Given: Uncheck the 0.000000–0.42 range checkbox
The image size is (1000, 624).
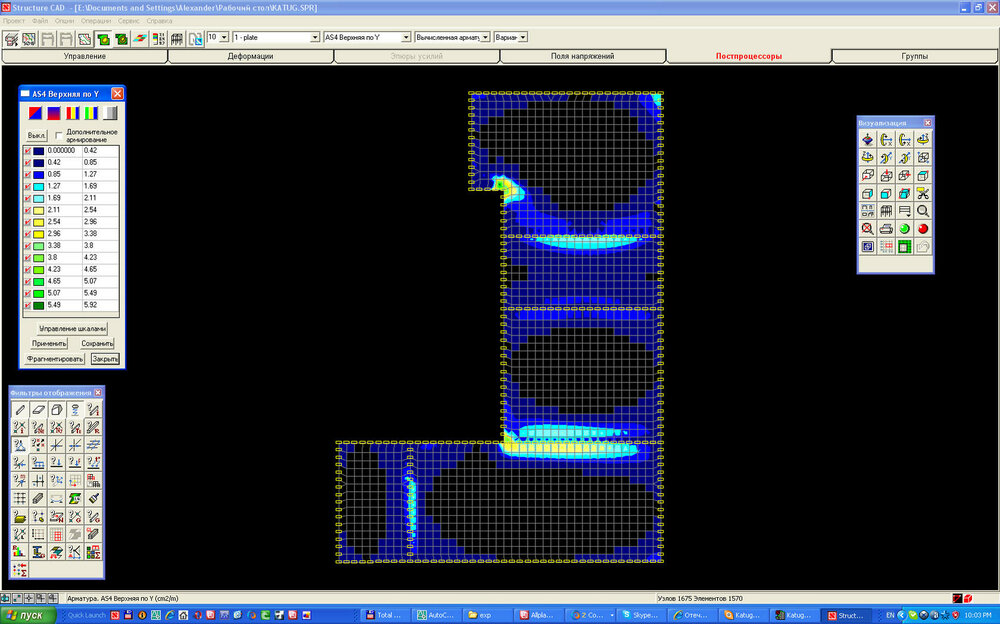Looking at the screenshot, I should pos(27,151).
